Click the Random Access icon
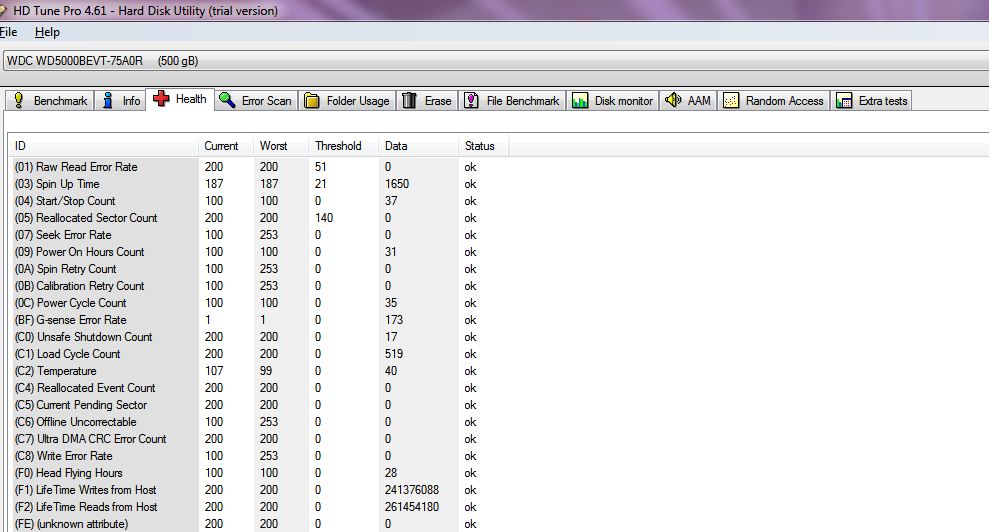 coord(731,101)
